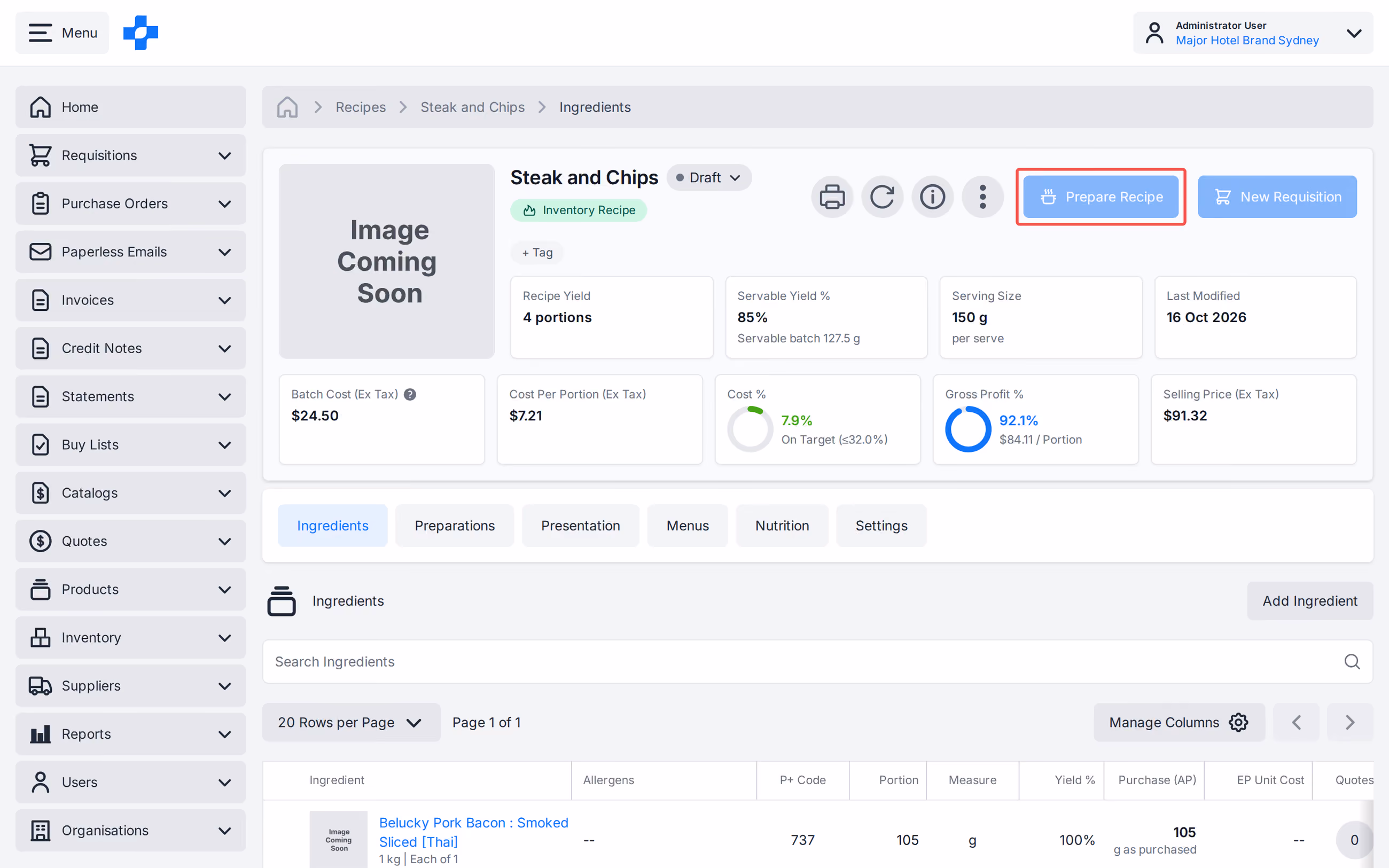Image resolution: width=1389 pixels, height=868 pixels.
Task: Click the home icon in breadcrumb
Action: pyautogui.click(x=287, y=107)
